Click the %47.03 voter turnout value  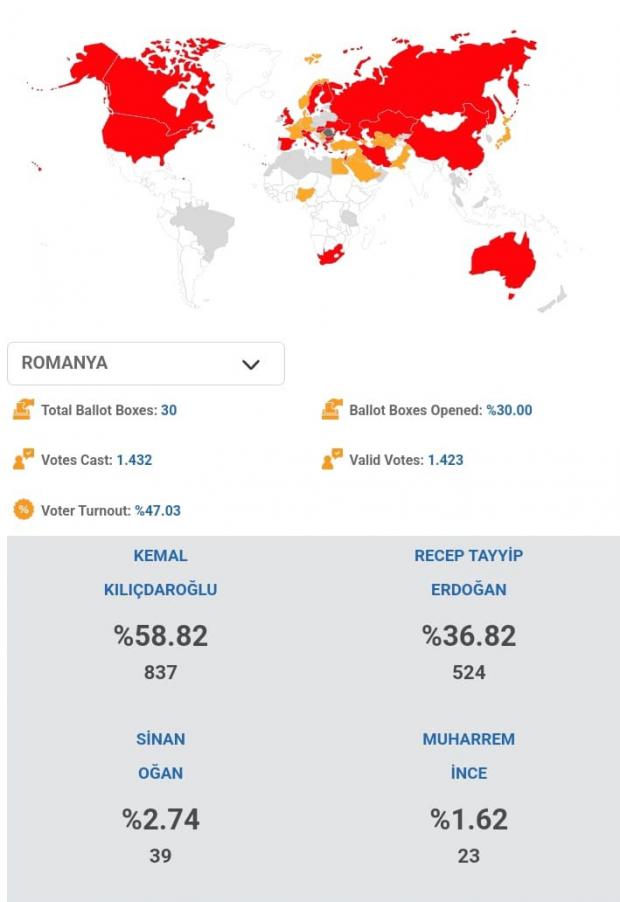[x=158, y=510]
